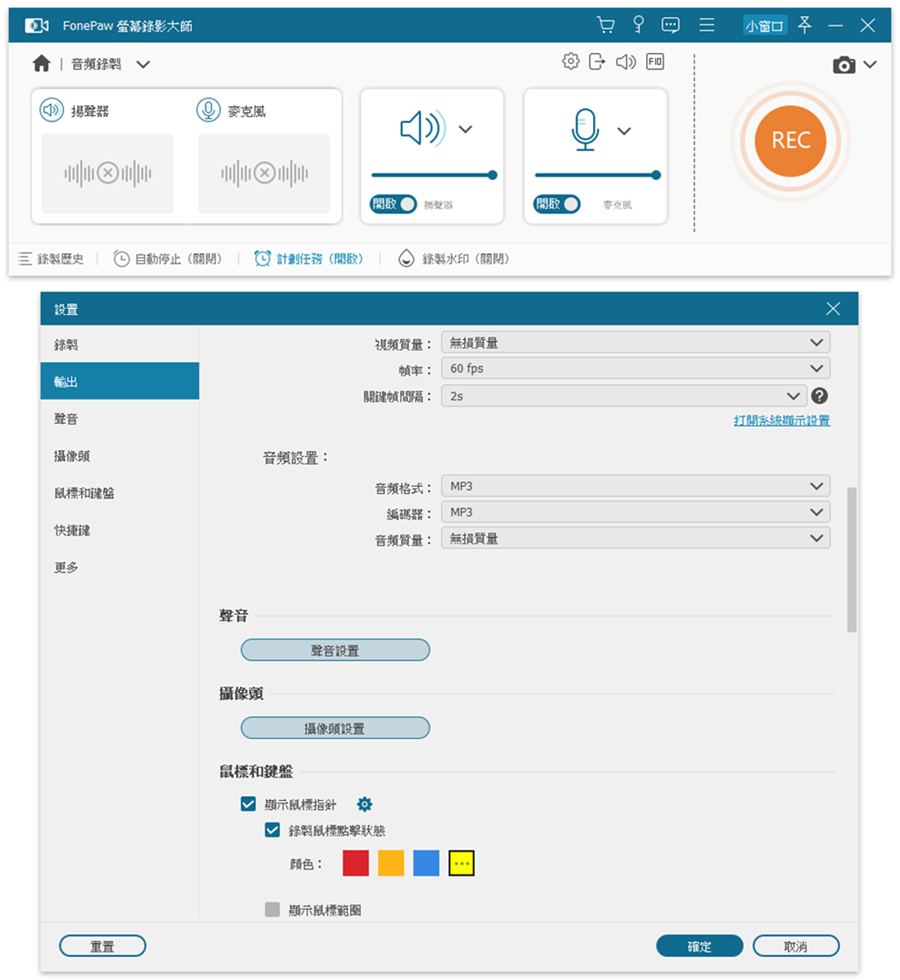Open the 編碼器 MP3 dropdown
This screenshot has height=980, width=900.
pos(636,512)
